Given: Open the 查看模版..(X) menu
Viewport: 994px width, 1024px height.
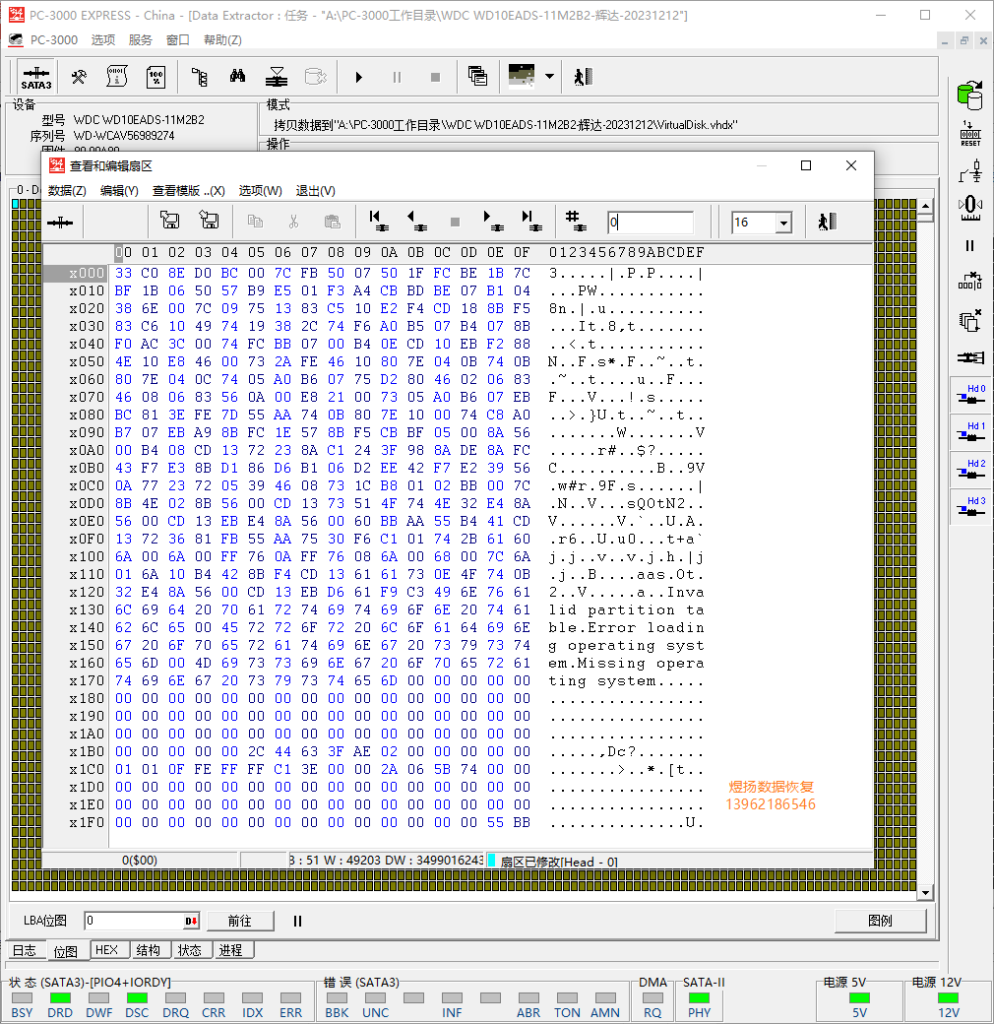Looking at the screenshot, I should pyautogui.click(x=189, y=191).
